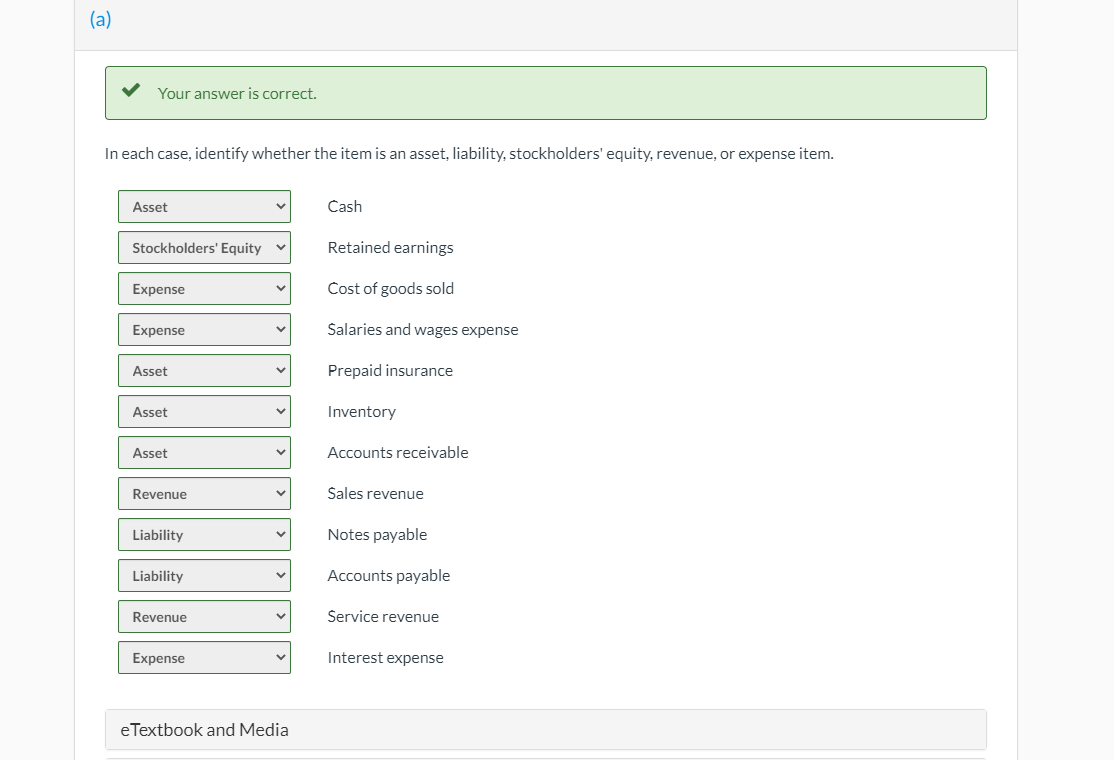Open the Interest expense dropdown

204,658
